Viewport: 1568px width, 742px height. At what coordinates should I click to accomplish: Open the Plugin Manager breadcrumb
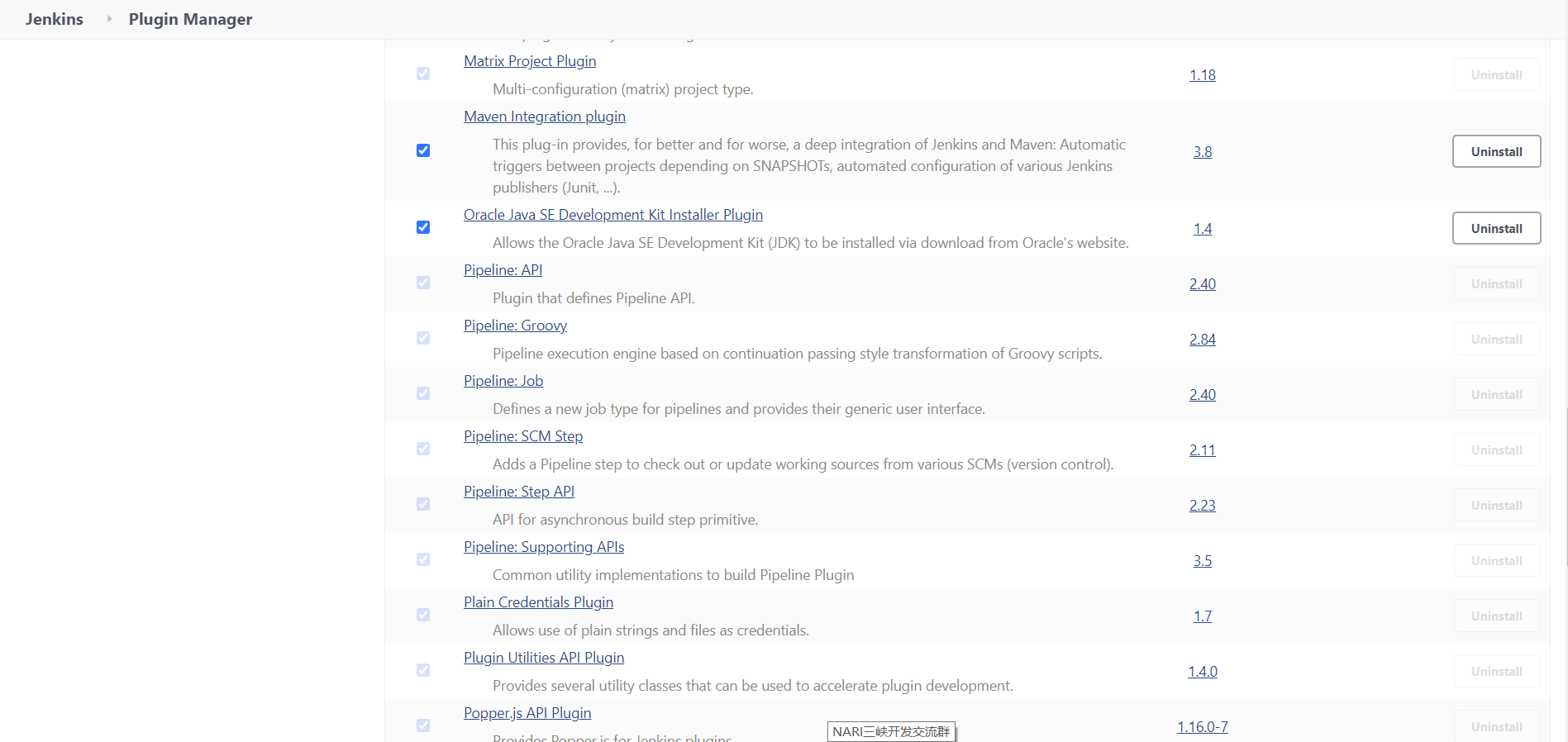(190, 19)
